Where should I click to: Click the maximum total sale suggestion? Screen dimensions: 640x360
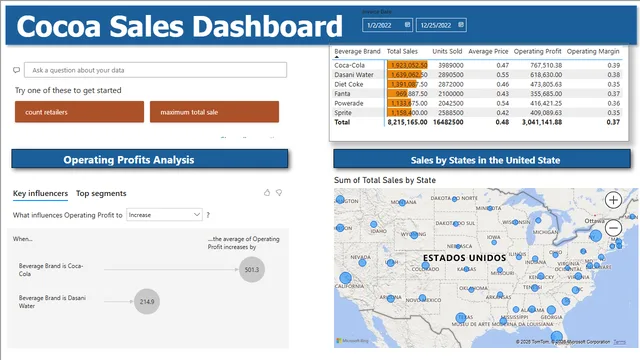coord(214,112)
